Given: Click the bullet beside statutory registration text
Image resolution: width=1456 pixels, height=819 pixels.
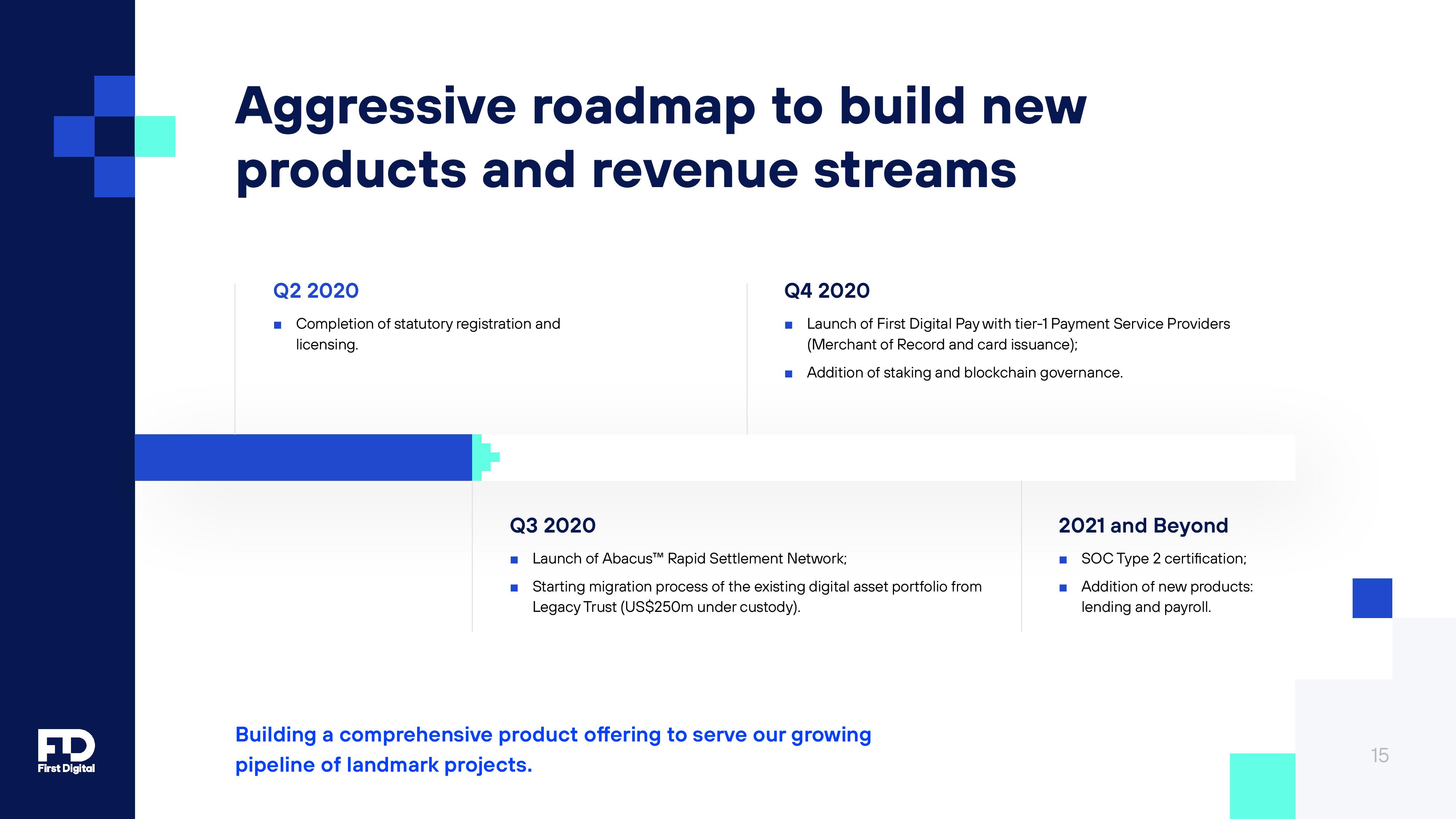Looking at the screenshot, I should point(277,325).
